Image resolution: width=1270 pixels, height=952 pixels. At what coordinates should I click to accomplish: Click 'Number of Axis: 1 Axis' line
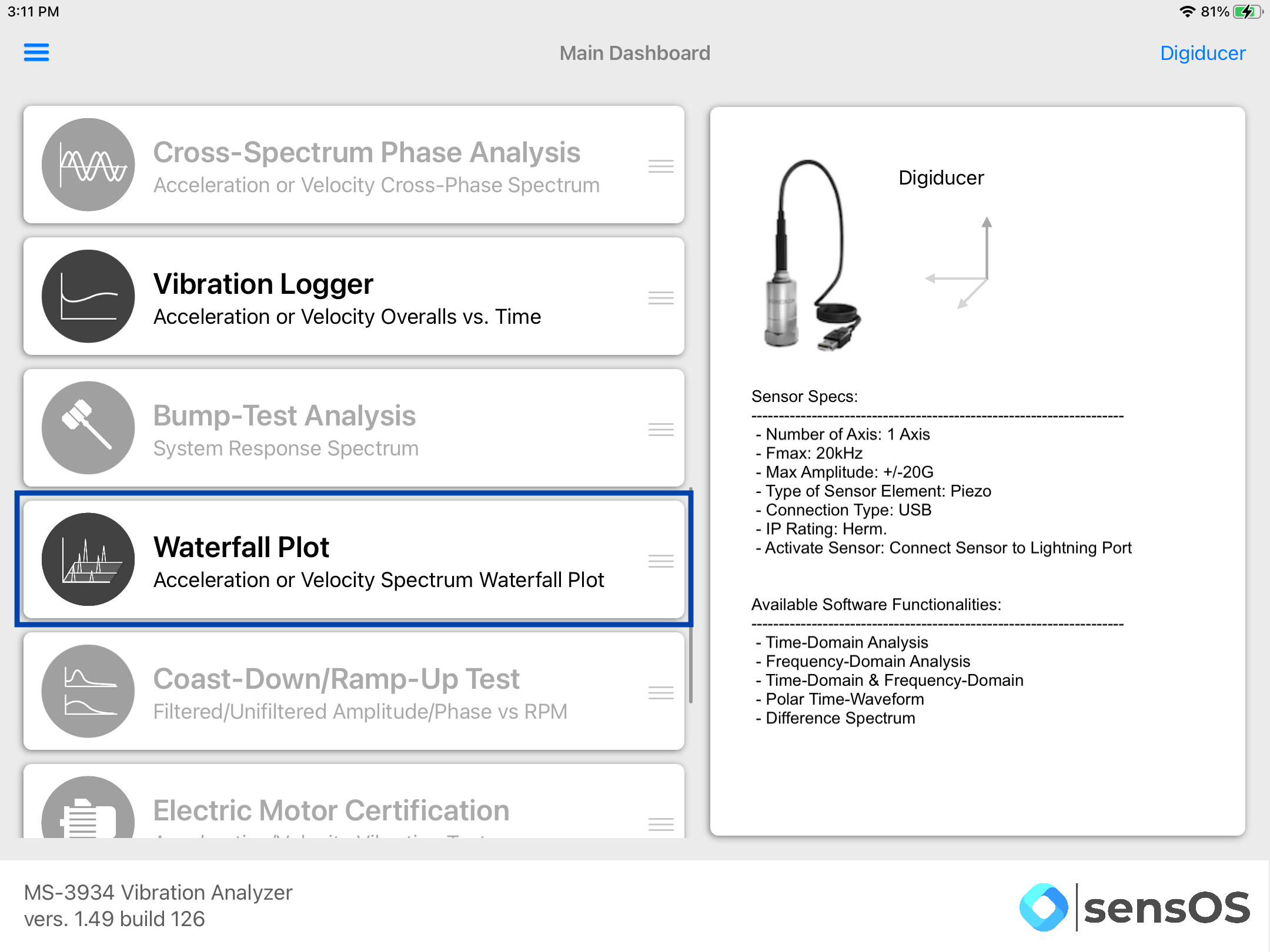coord(843,434)
